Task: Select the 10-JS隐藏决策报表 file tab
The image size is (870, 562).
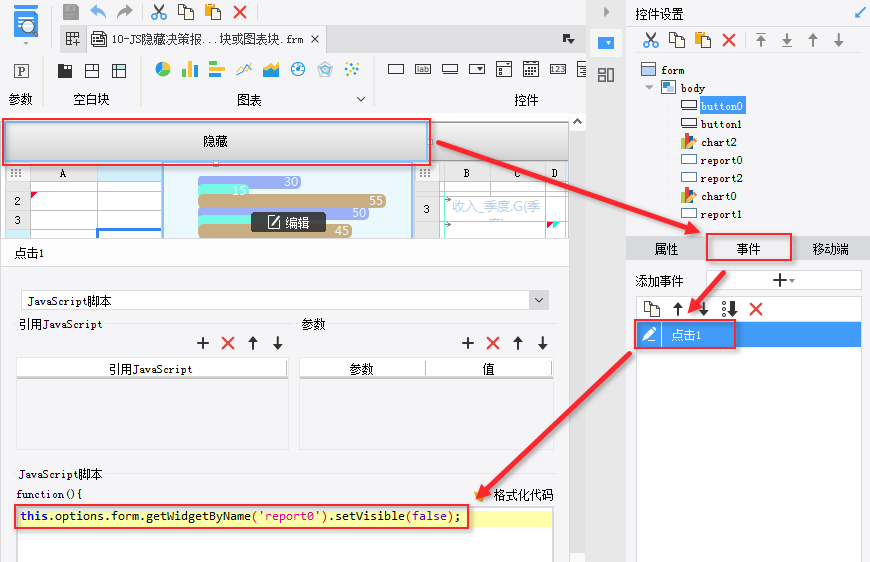Action: point(208,39)
